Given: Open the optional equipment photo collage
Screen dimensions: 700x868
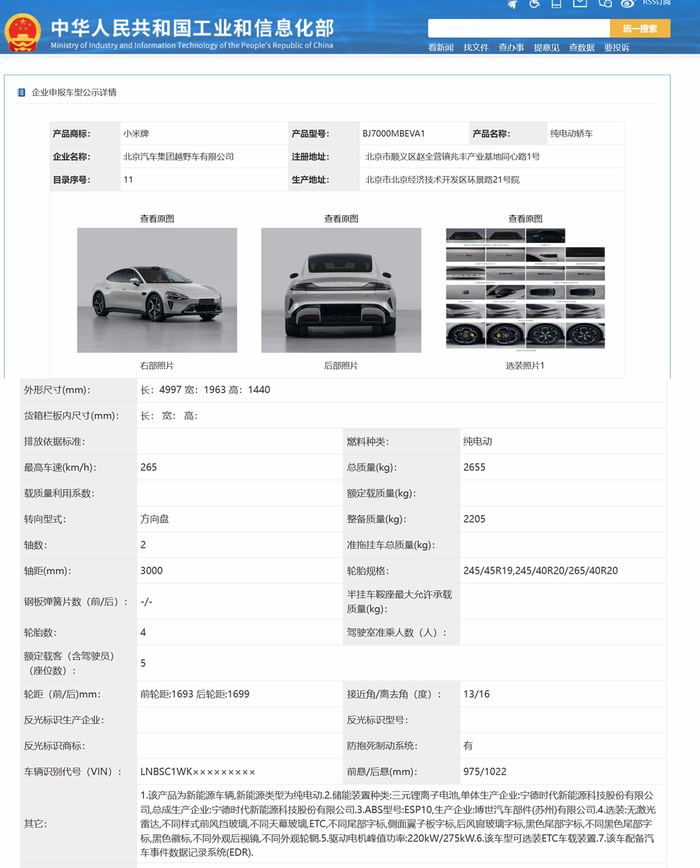Looking at the screenshot, I should point(525,289).
